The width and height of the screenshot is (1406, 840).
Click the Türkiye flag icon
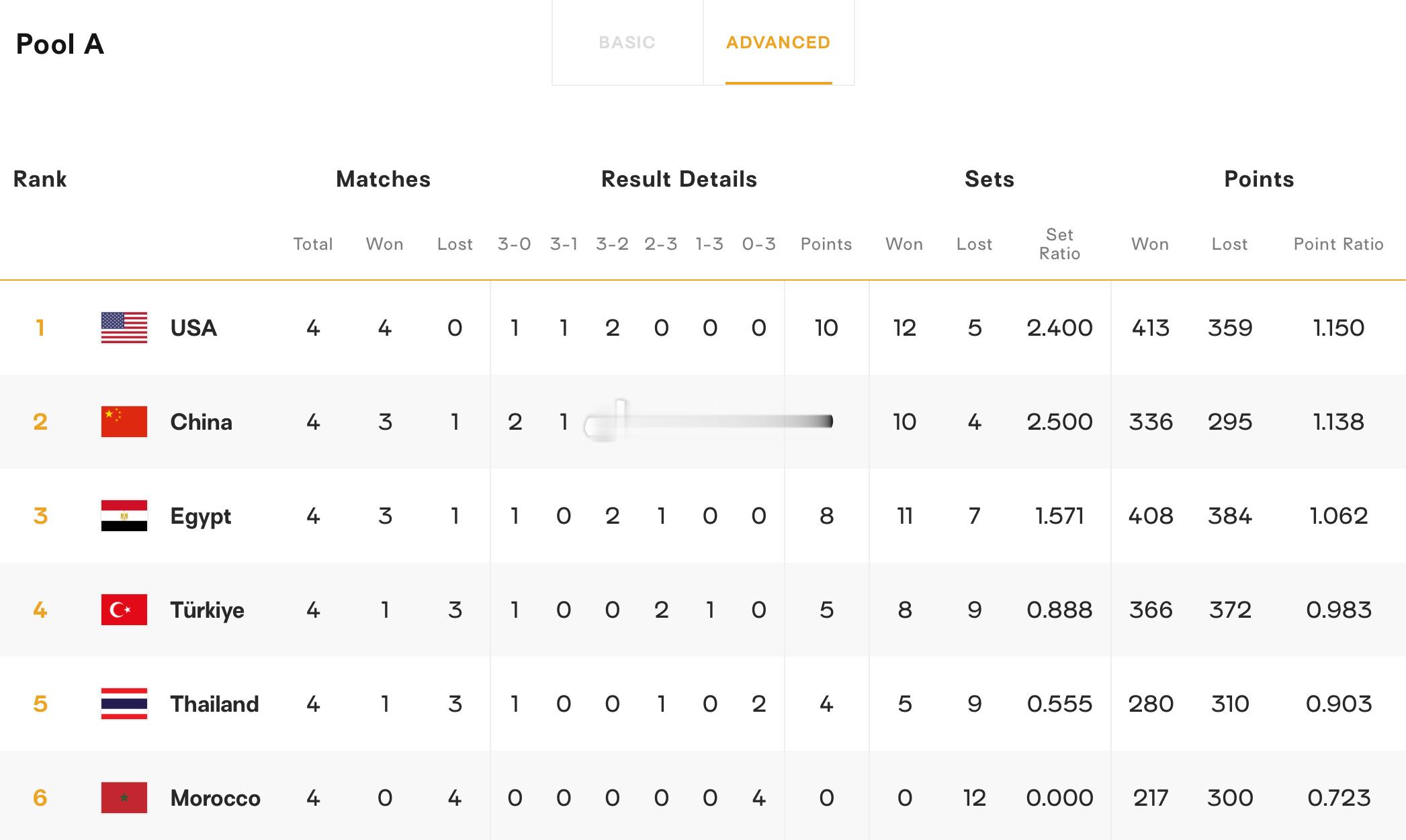pos(124,610)
